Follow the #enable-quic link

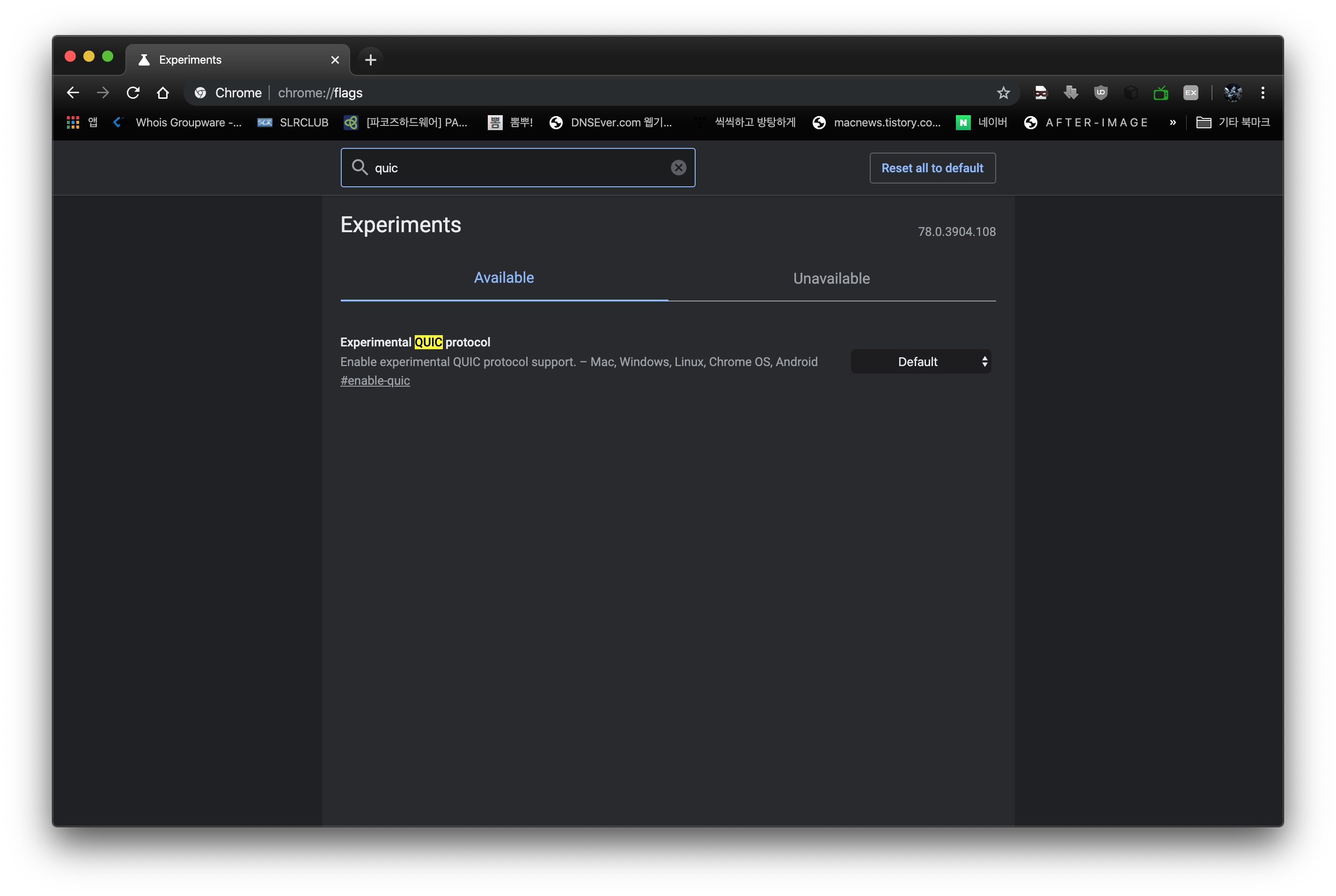(375, 381)
